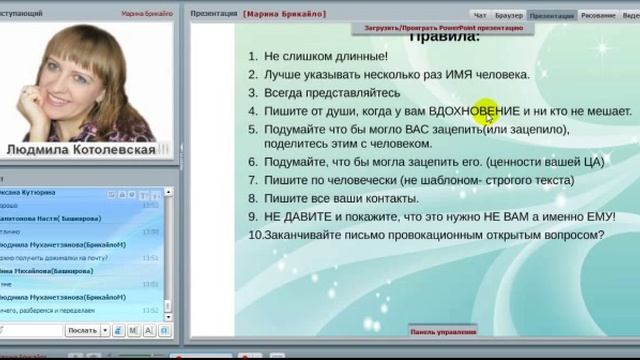This screenshot has height=360, width=640.
Task: Click slide line 'Не слишком длинные!'
Action: (x=326, y=56)
